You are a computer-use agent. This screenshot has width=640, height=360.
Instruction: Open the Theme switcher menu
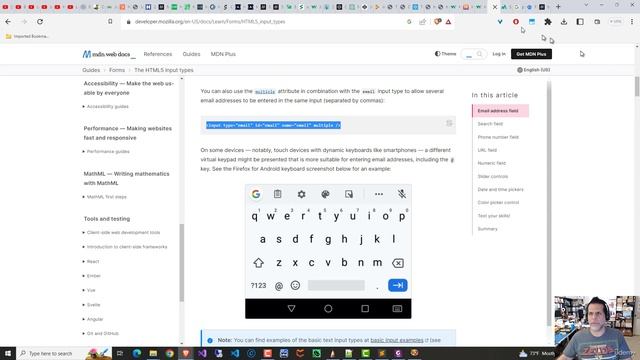click(445, 54)
